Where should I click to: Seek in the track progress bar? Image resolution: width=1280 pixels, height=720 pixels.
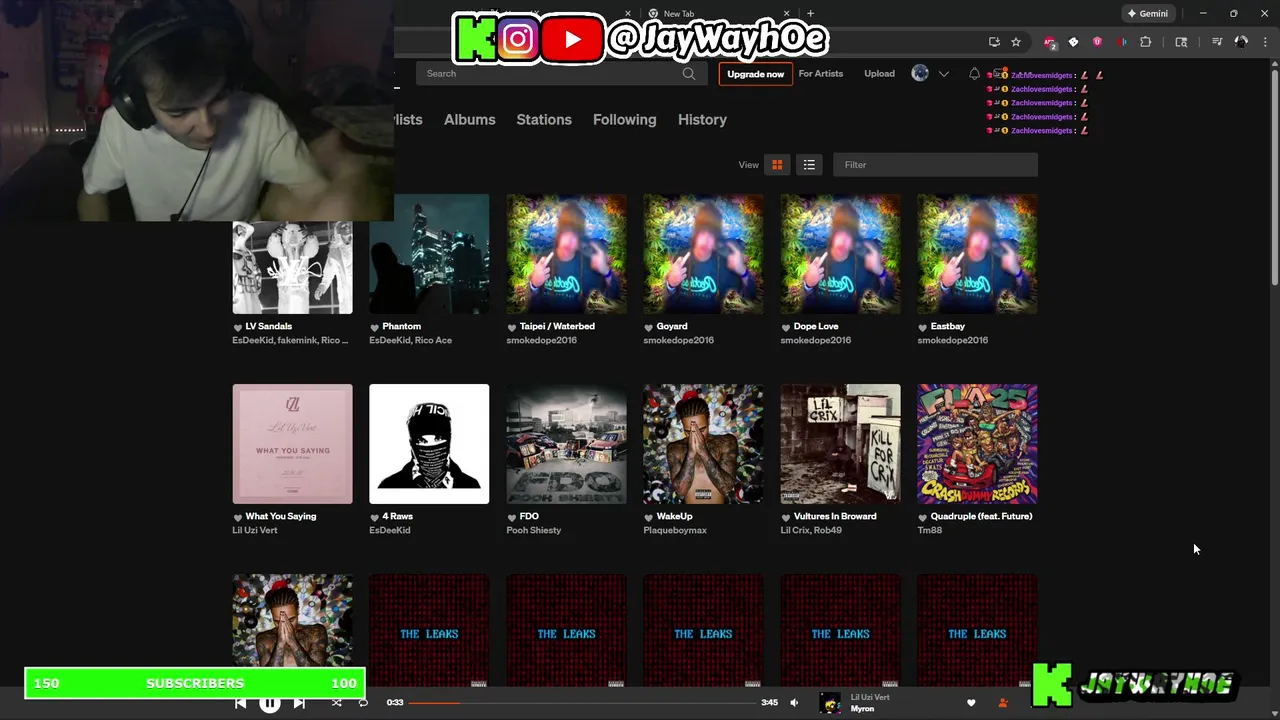pyautogui.click(x=583, y=703)
